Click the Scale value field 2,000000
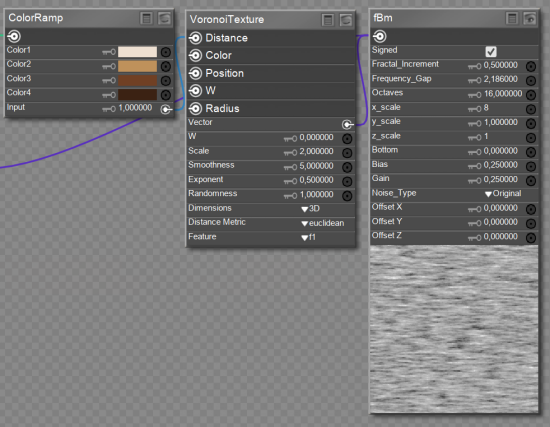The height and width of the screenshot is (427, 550). [316, 152]
